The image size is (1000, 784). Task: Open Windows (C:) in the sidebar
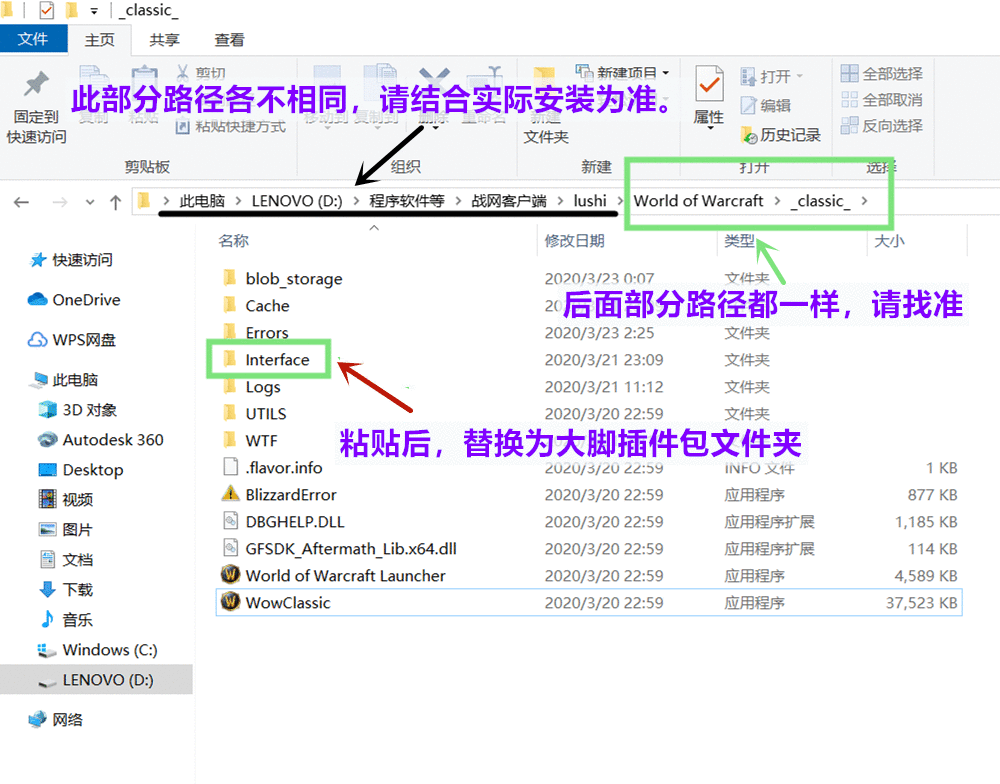109,650
